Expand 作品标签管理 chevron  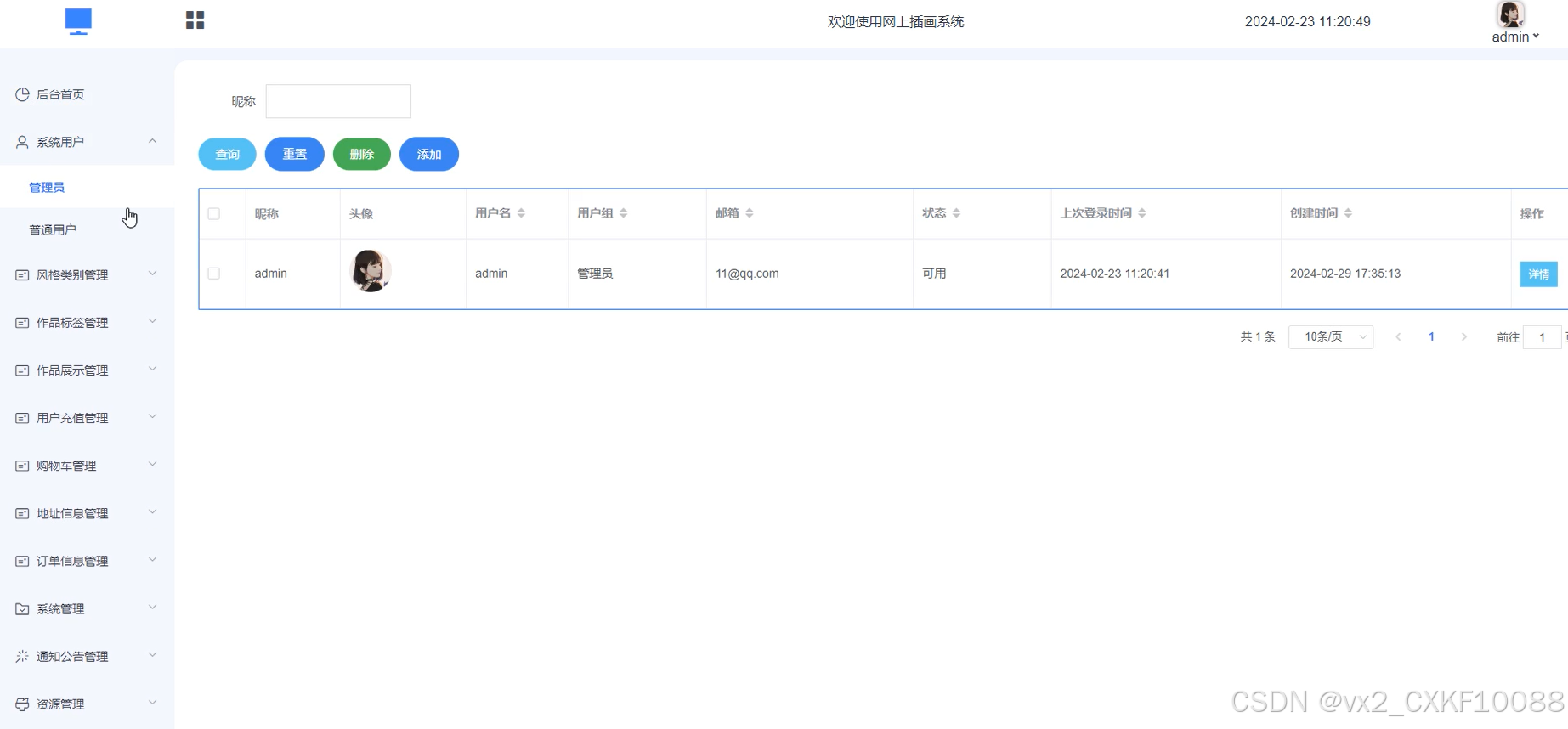152,321
